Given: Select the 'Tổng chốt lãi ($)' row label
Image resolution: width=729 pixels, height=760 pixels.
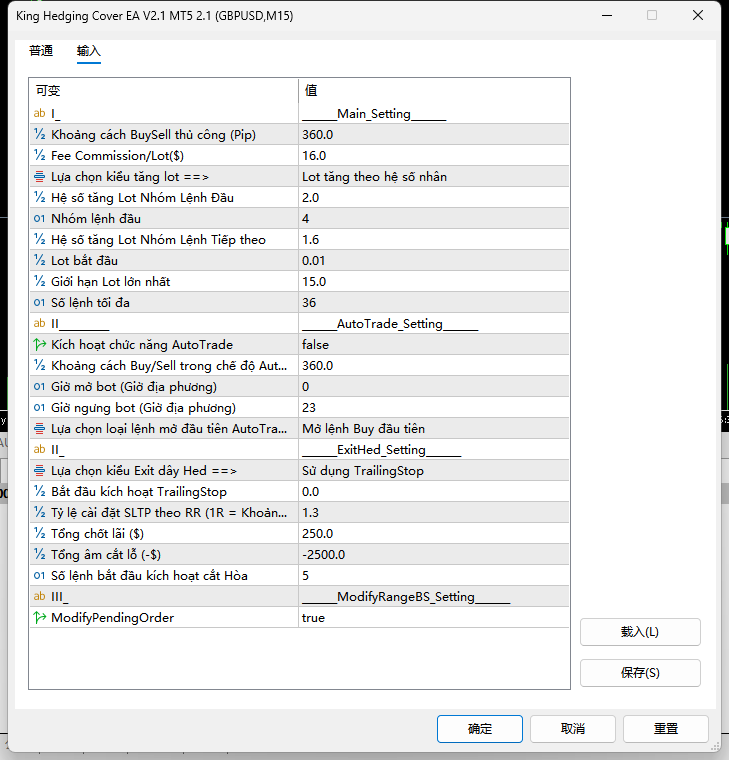Looking at the screenshot, I should click(97, 534).
